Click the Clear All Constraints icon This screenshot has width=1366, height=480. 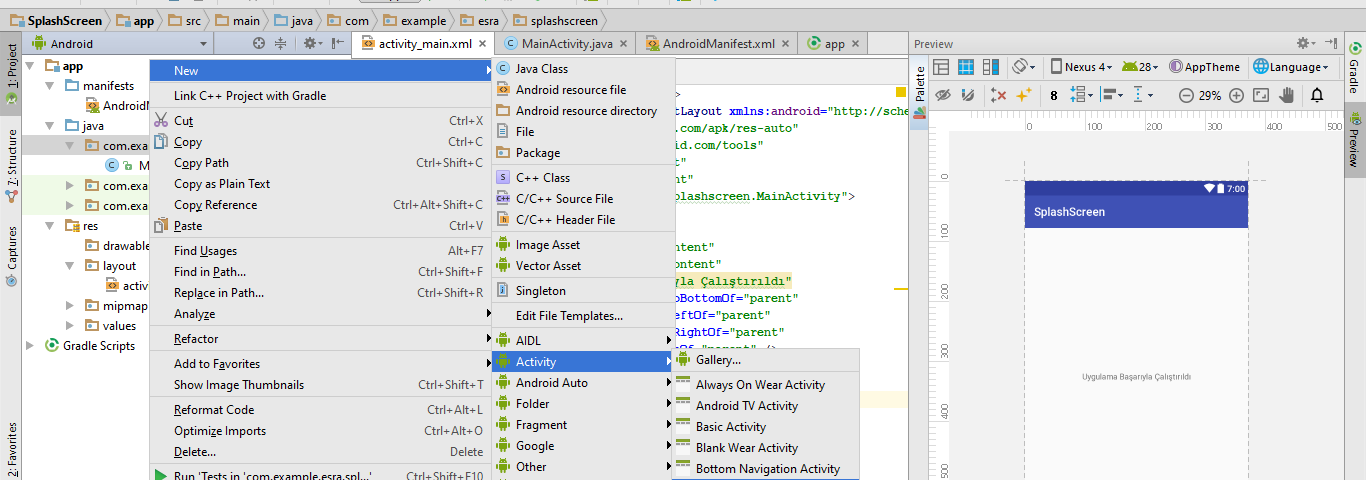(998, 95)
